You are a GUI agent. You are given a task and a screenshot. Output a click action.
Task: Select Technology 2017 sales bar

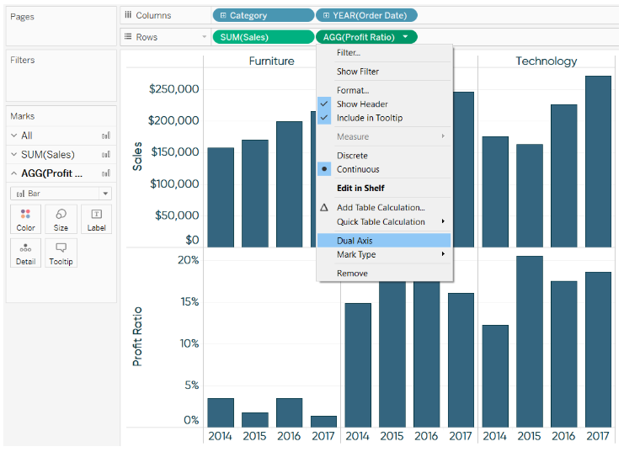point(598,162)
